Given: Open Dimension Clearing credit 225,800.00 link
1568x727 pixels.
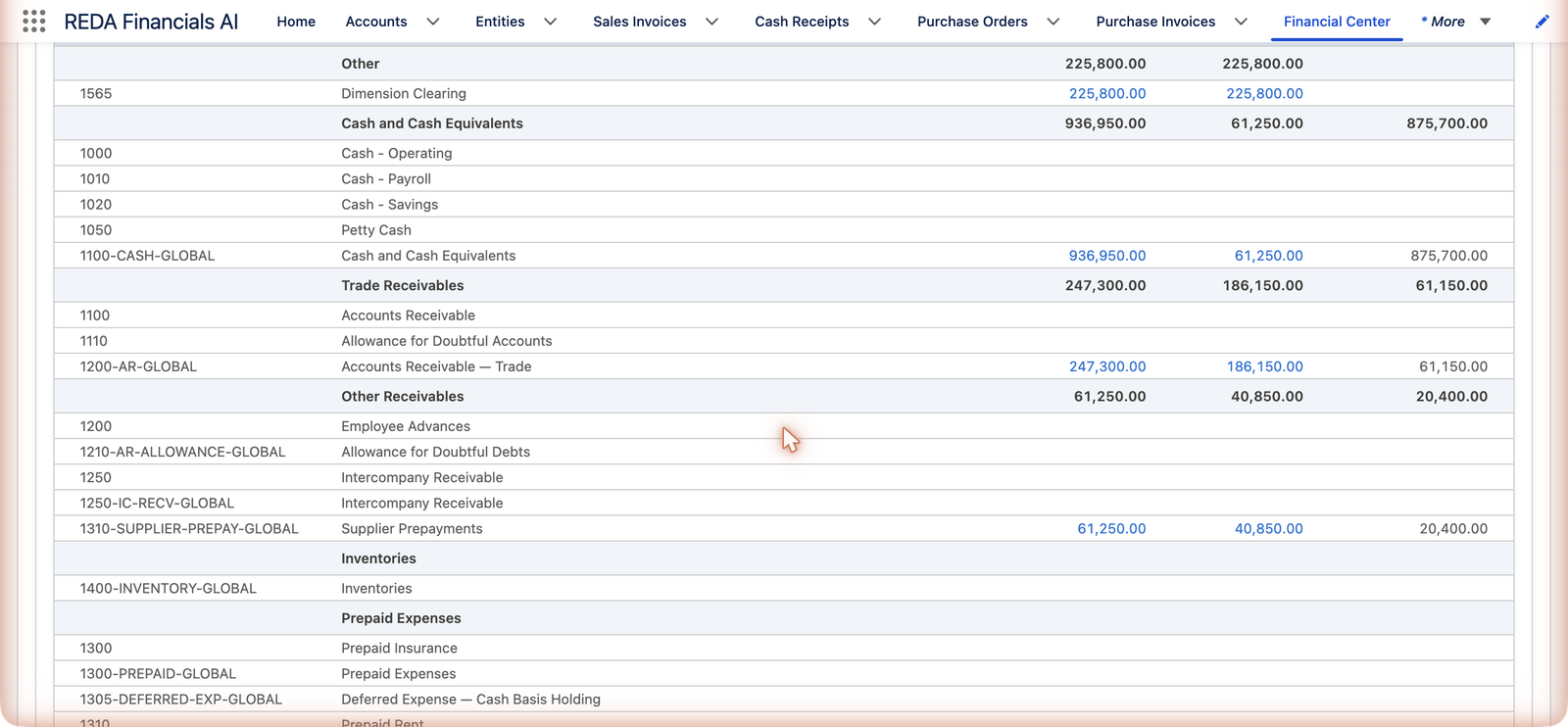Looking at the screenshot, I should 1265,93.
